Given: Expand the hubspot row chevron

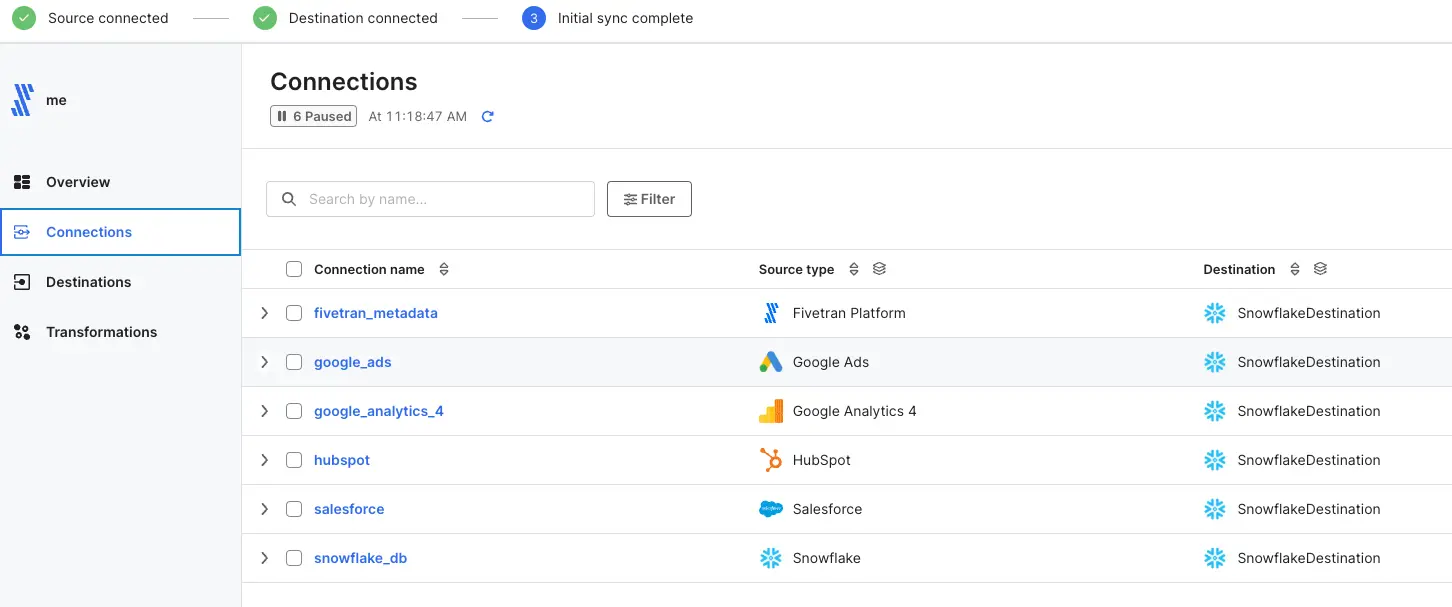Looking at the screenshot, I should (x=265, y=460).
